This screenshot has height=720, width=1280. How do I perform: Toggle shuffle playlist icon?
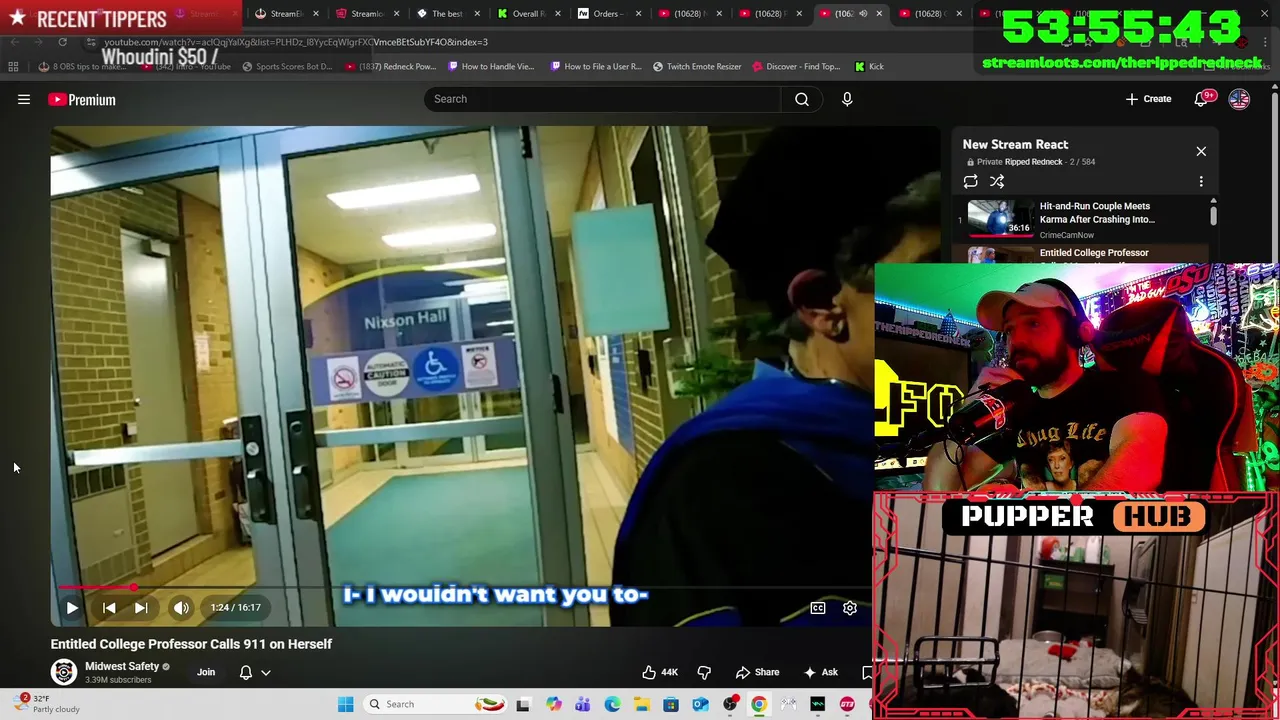coord(997,181)
